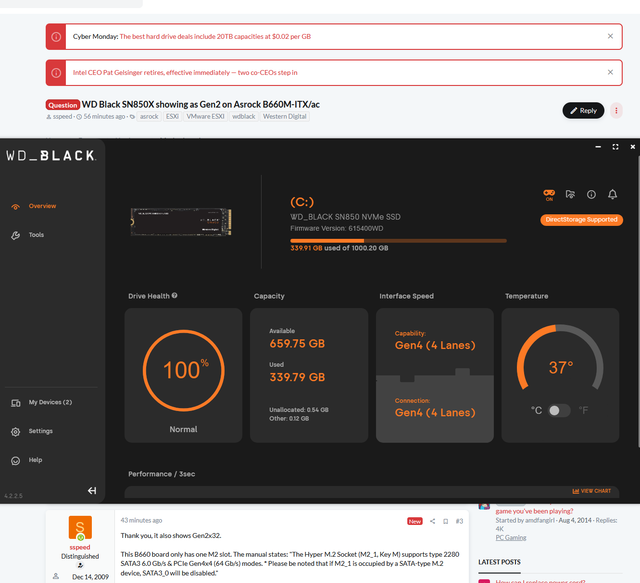Share post #3 using share icon
The height and width of the screenshot is (583, 640).
pos(432,521)
